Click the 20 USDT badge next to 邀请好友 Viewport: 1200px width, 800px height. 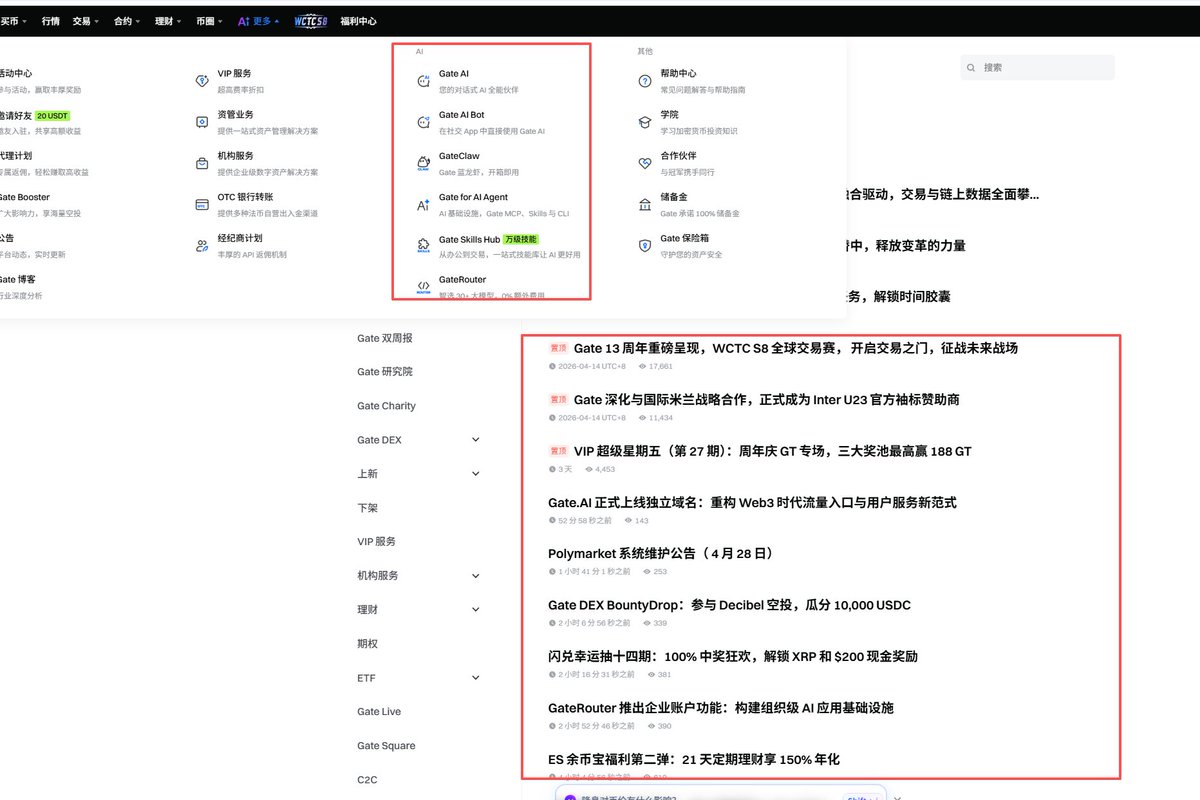click(53, 115)
